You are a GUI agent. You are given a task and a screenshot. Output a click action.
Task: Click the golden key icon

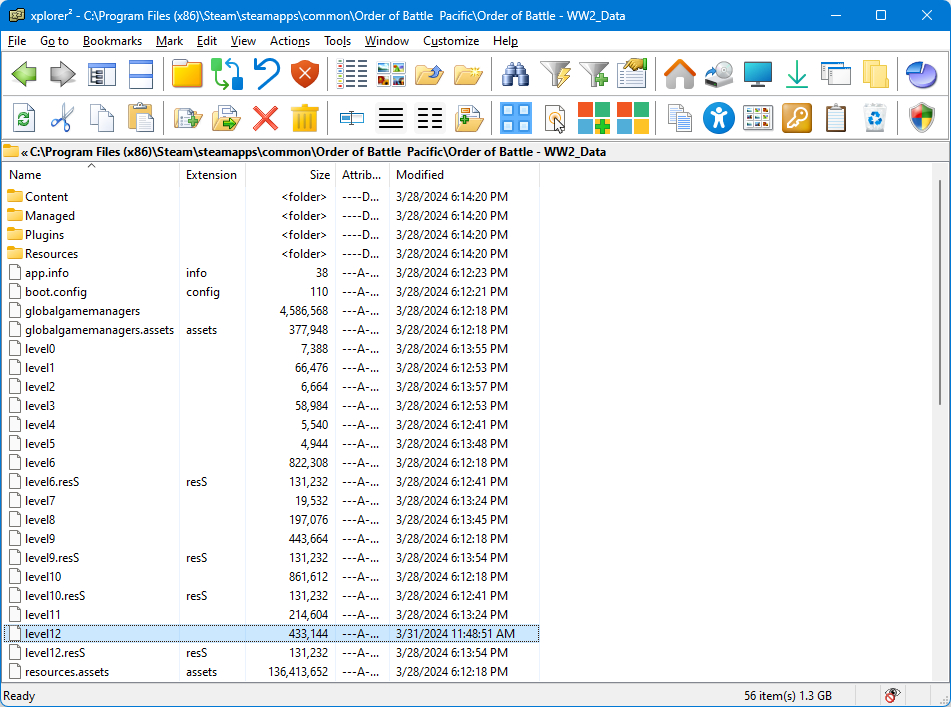tap(796, 118)
